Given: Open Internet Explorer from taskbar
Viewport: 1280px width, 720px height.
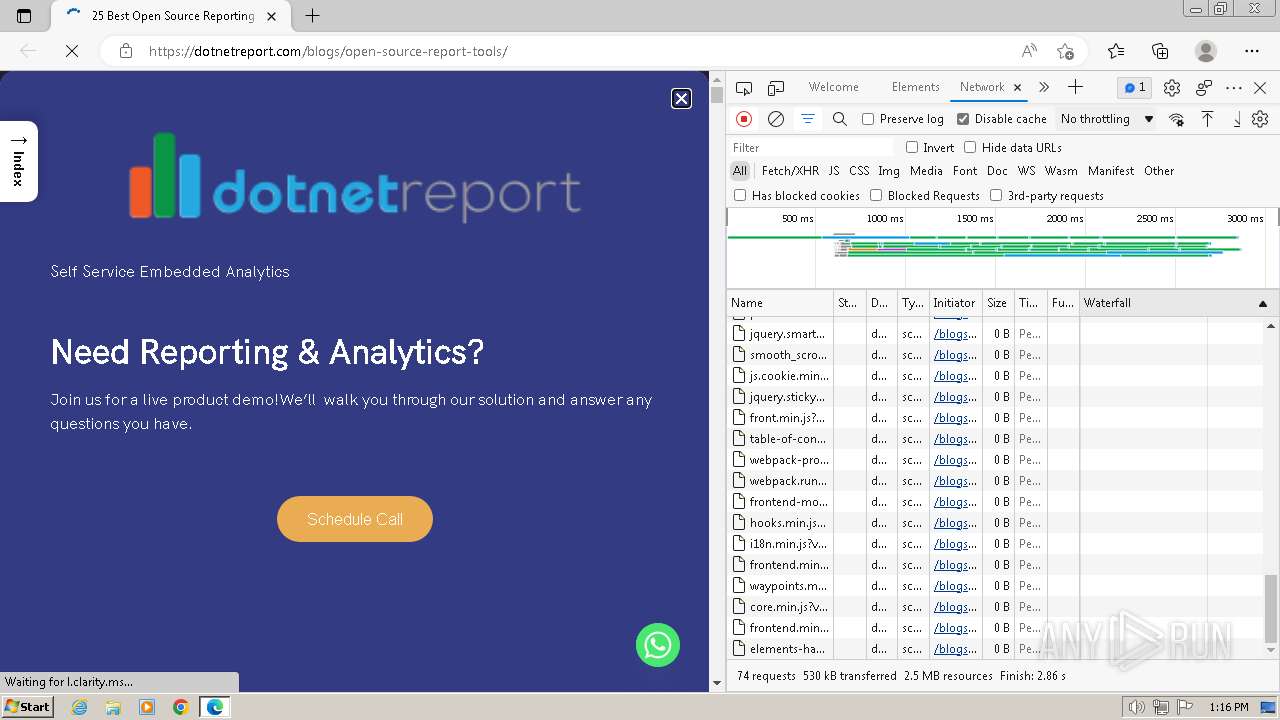Looking at the screenshot, I should point(80,707).
